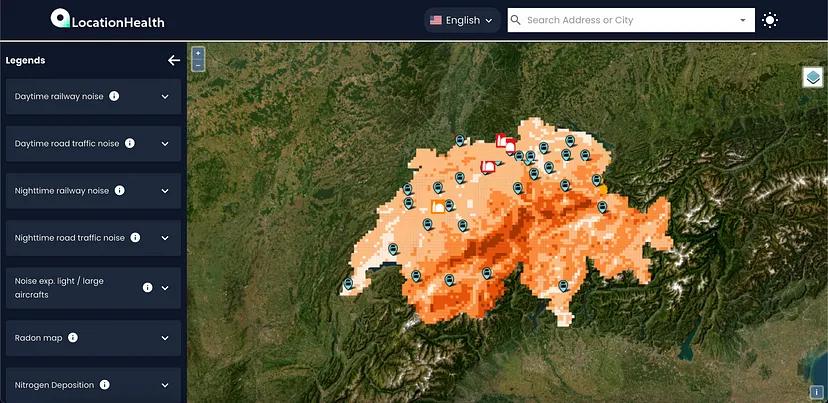The width and height of the screenshot is (828, 403).
Task: Select the orange building marker on map
Action: tap(437, 207)
